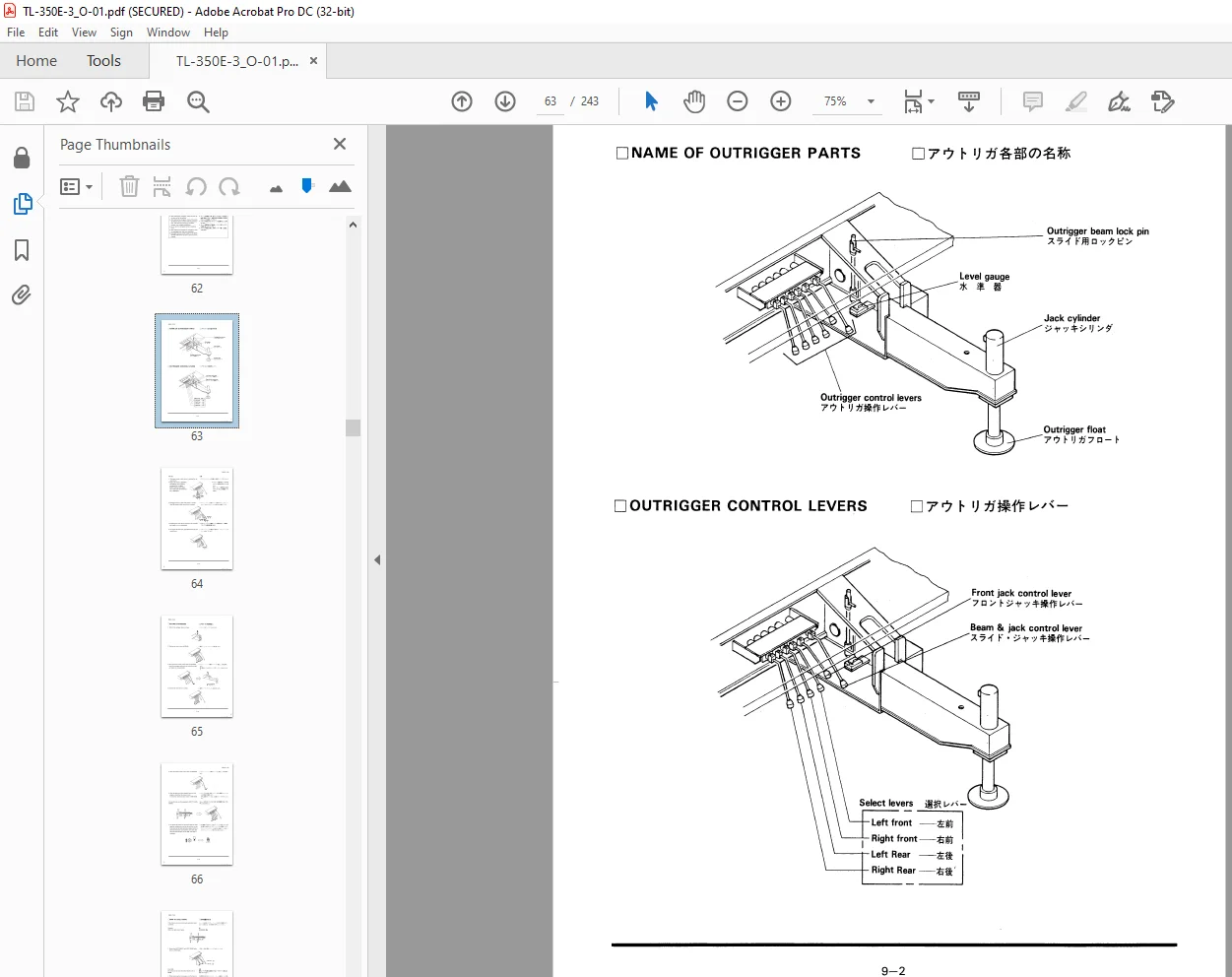Click the Outrigger float label text

pos(1074,429)
